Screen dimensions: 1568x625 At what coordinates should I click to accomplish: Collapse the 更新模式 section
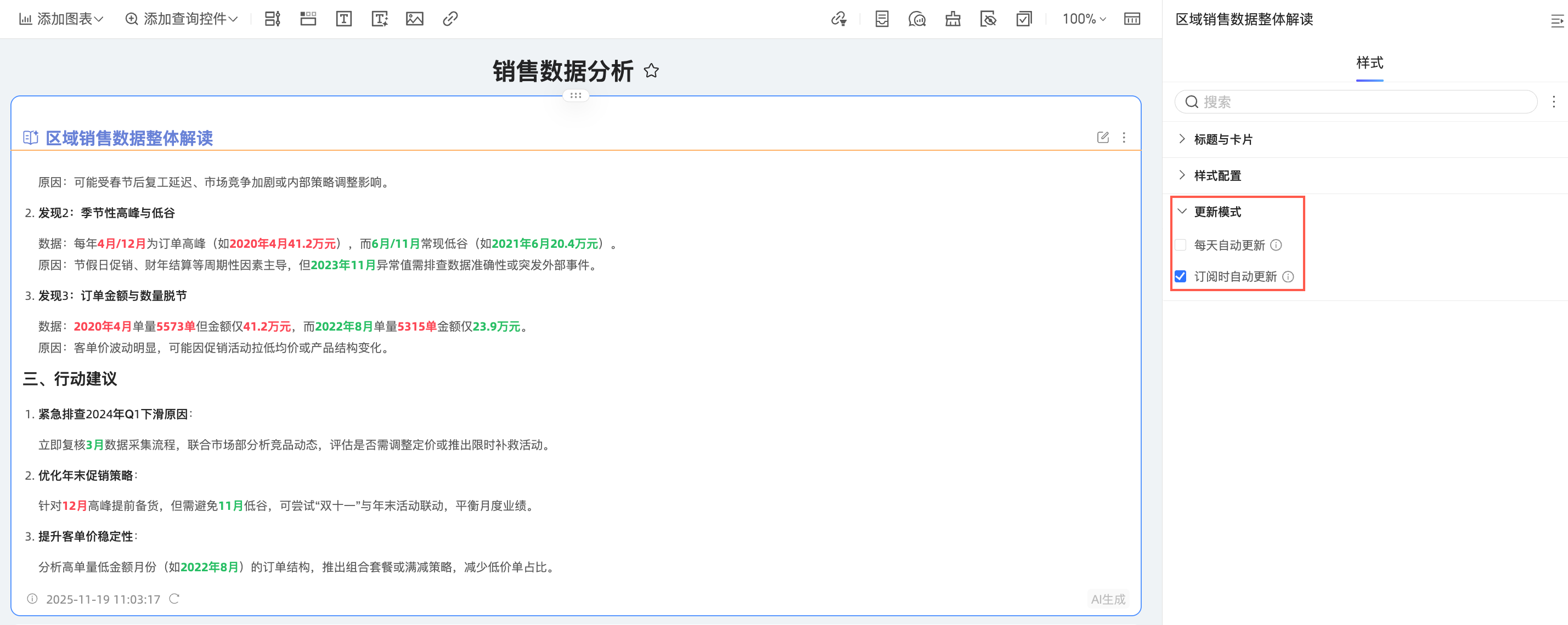pyautogui.click(x=1183, y=212)
